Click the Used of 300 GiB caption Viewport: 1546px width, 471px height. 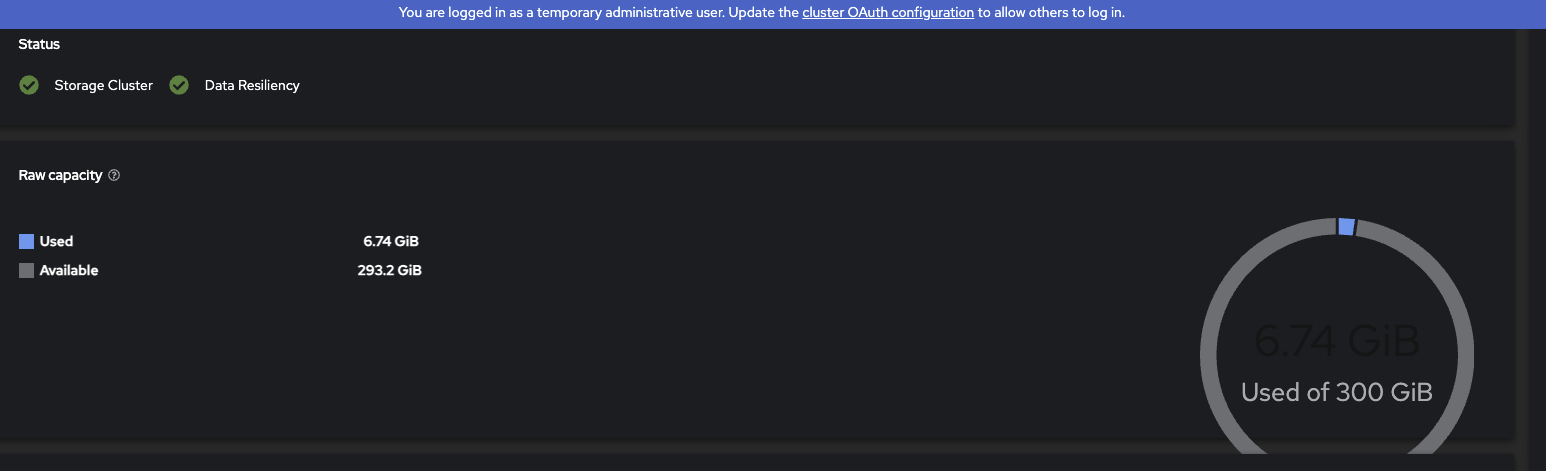1337,392
